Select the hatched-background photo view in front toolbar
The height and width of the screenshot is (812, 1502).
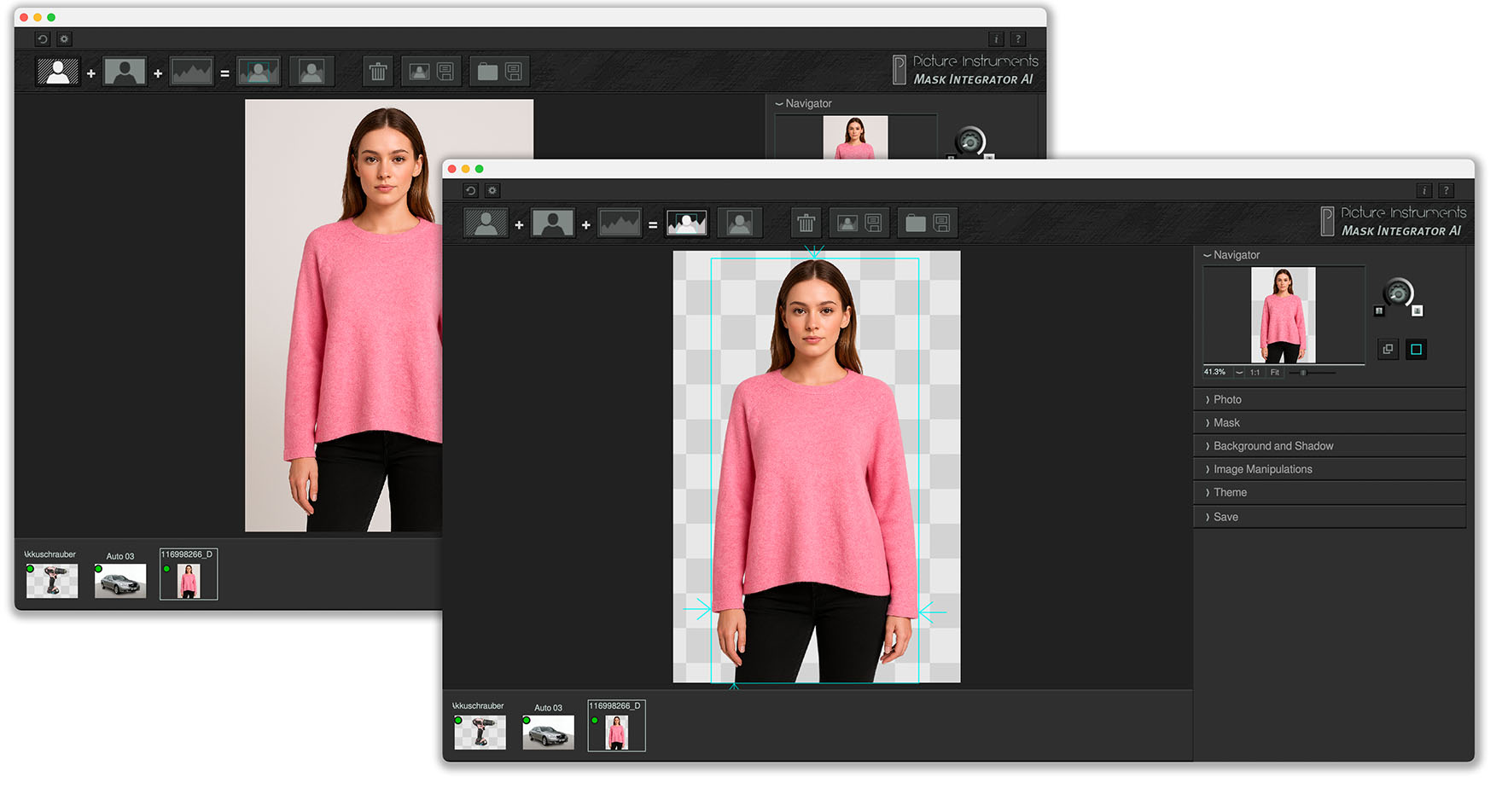point(486,223)
